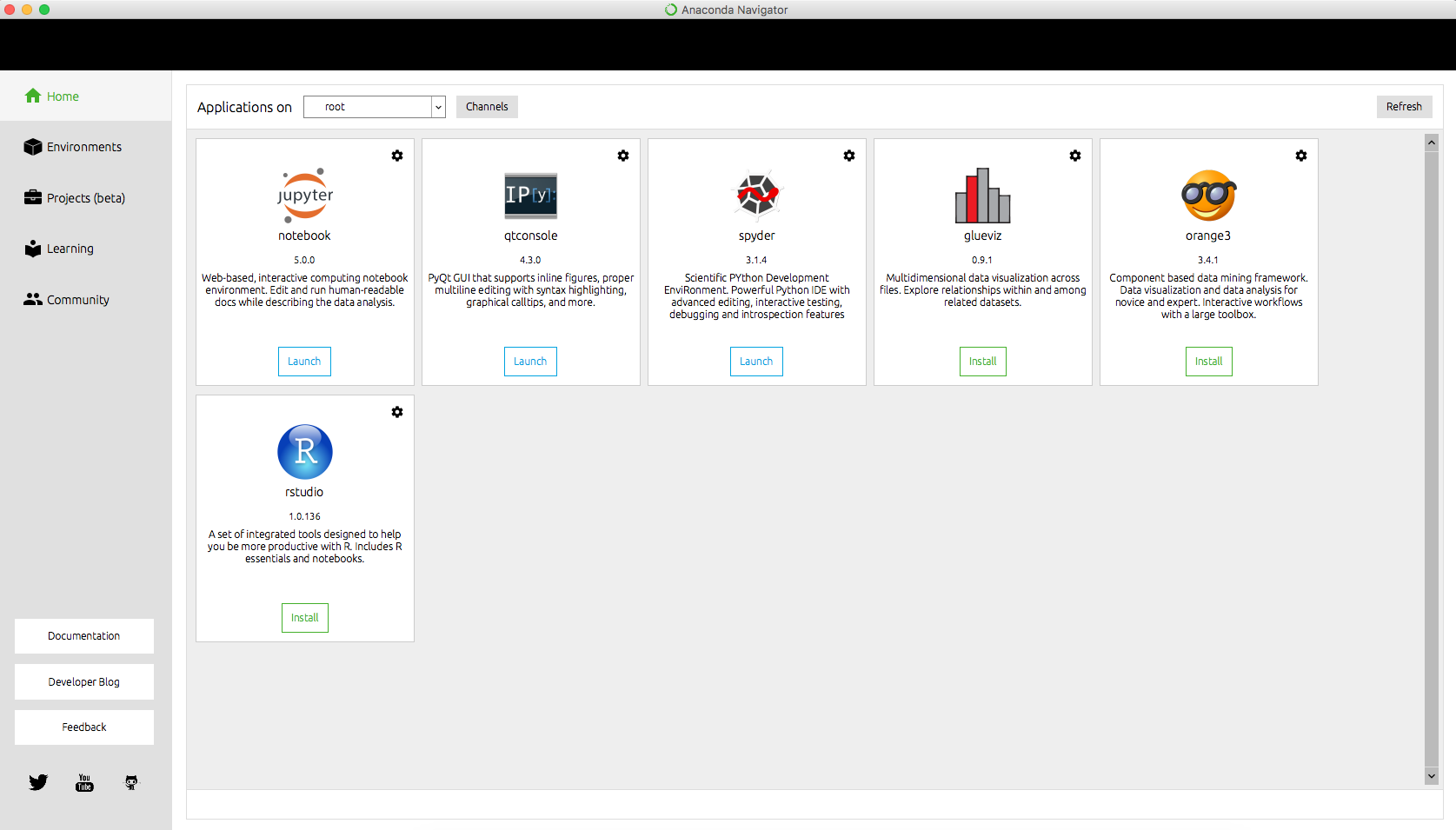Click the version number 5.0.0

click(x=304, y=260)
